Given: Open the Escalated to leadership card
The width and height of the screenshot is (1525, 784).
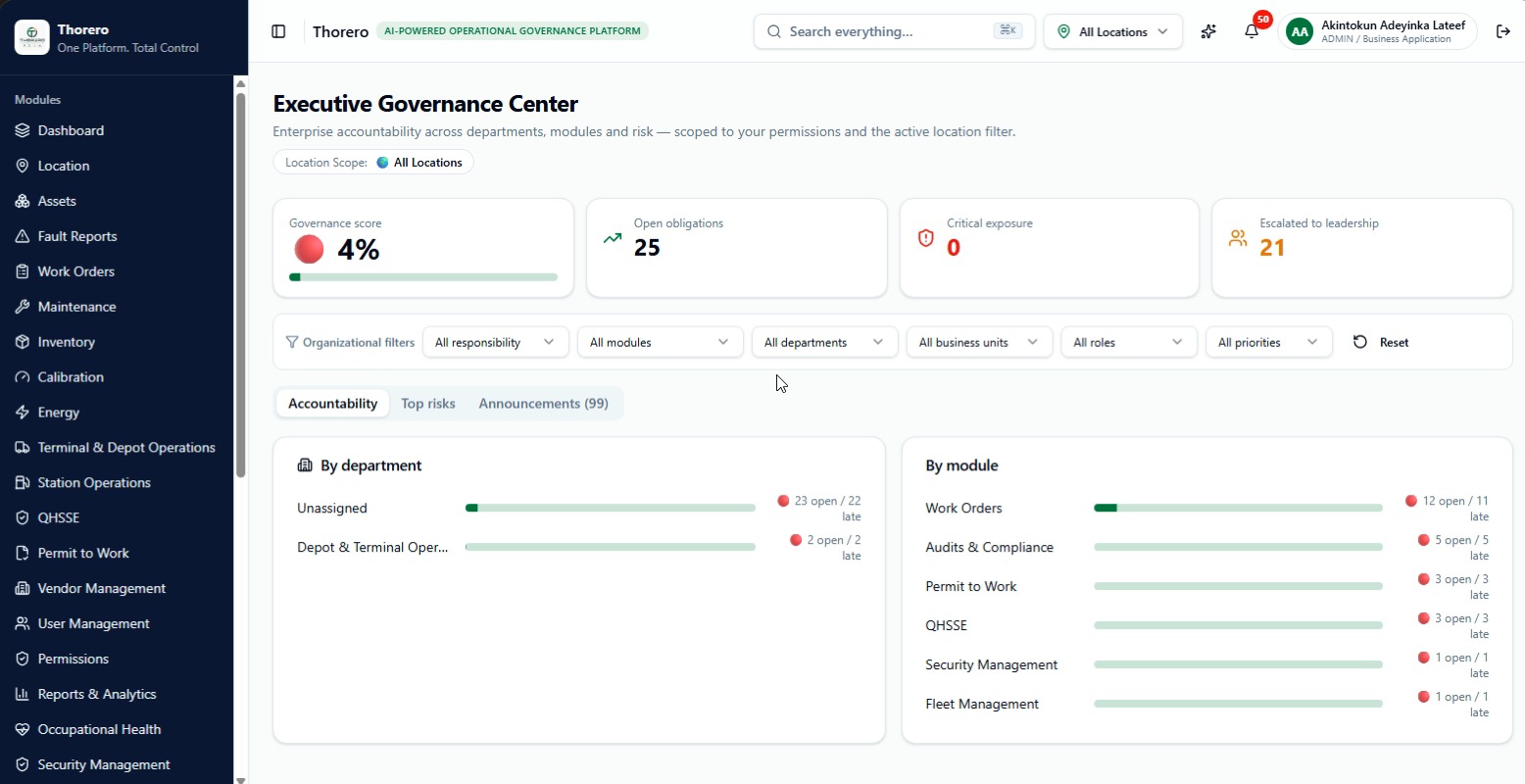Looking at the screenshot, I should 1362,248.
